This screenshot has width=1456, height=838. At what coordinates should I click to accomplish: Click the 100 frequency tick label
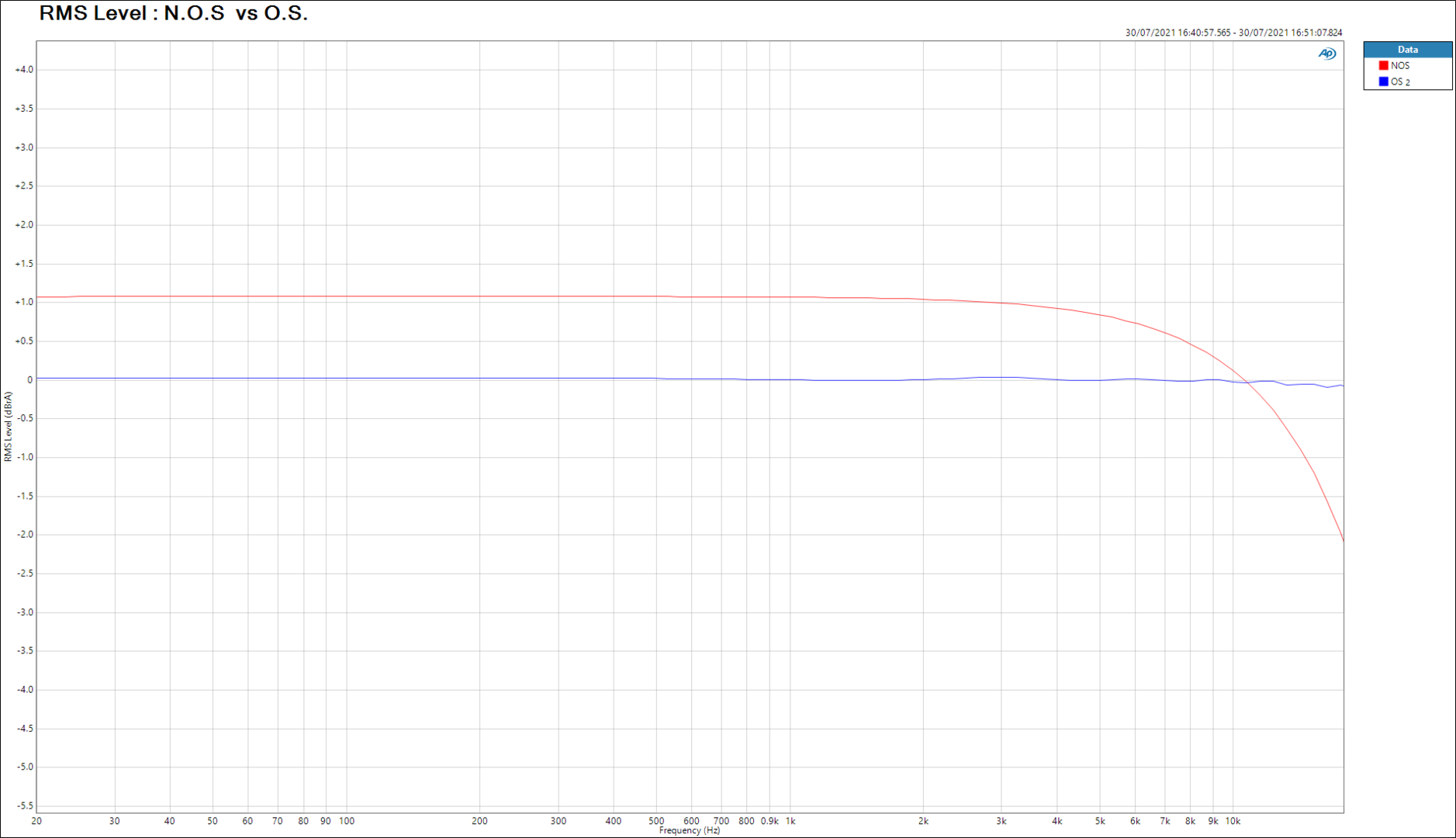pos(347,821)
